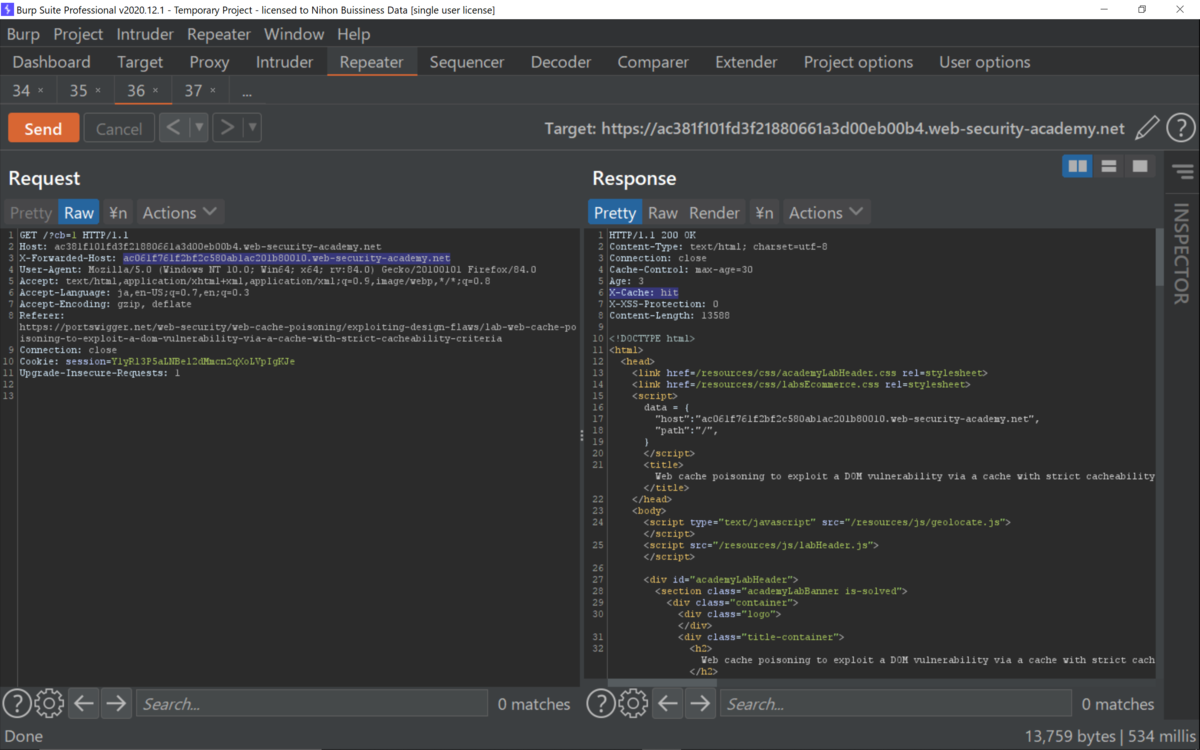Close Repeater sub-tab 35
The image size is (1200, 750).
click(98, 91)
